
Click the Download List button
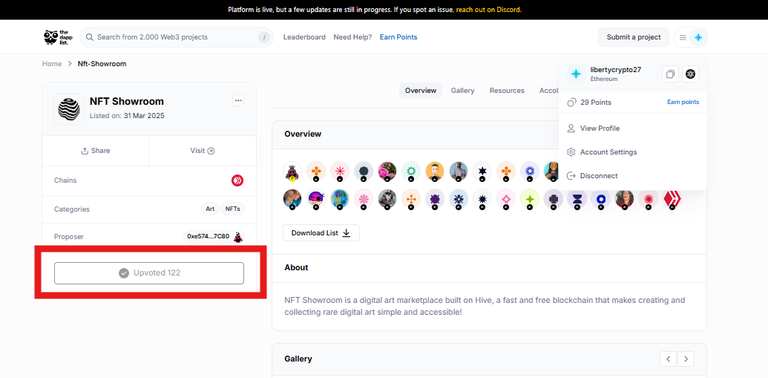point(321,233)
